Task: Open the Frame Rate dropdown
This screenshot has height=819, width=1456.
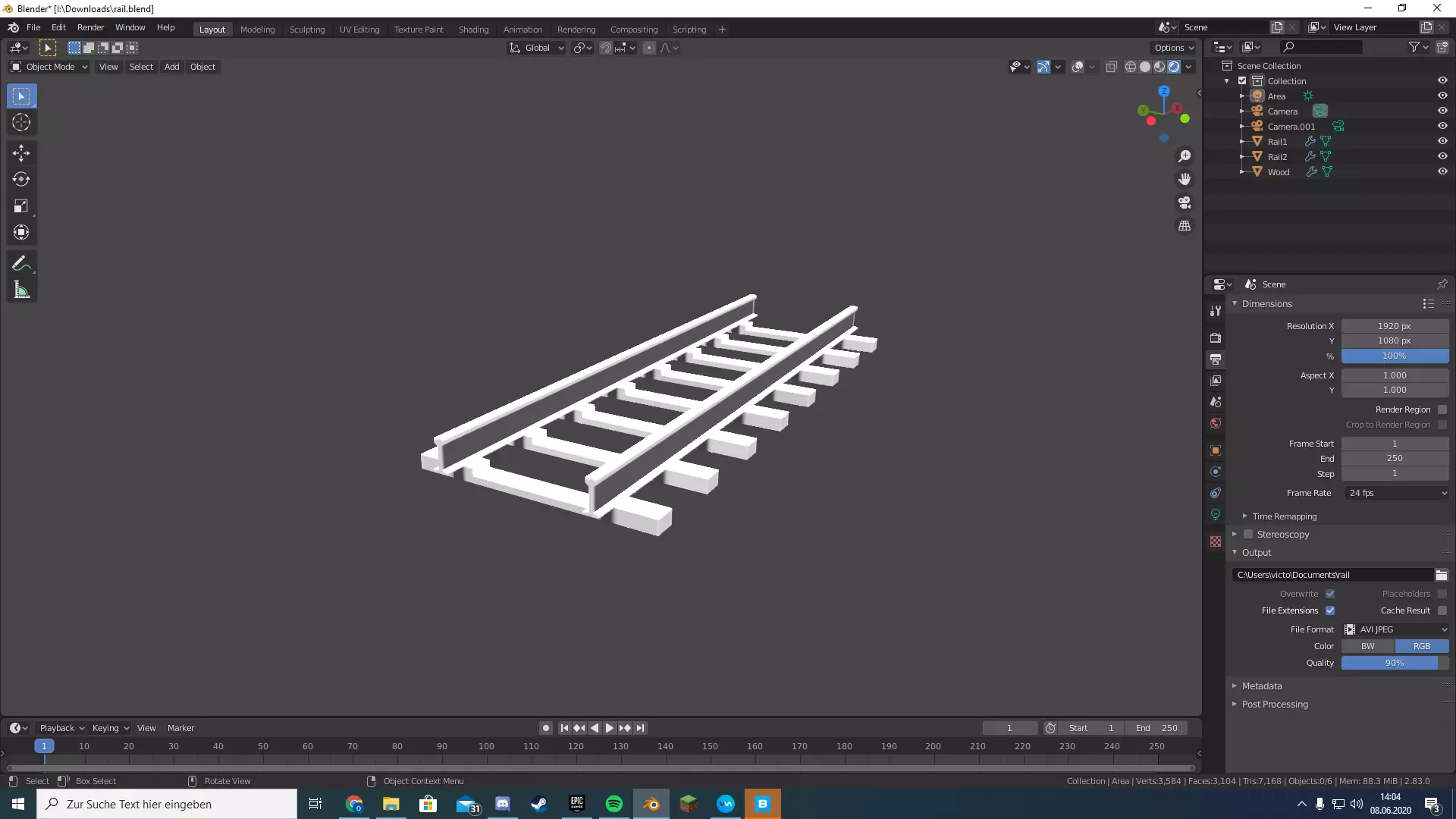Action: [x=1397, y=493]
